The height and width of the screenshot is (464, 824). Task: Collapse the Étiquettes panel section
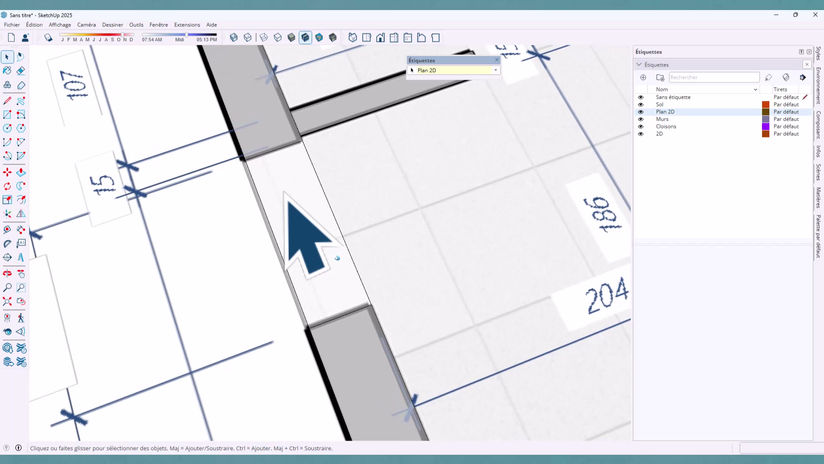(x=640, y=65)
